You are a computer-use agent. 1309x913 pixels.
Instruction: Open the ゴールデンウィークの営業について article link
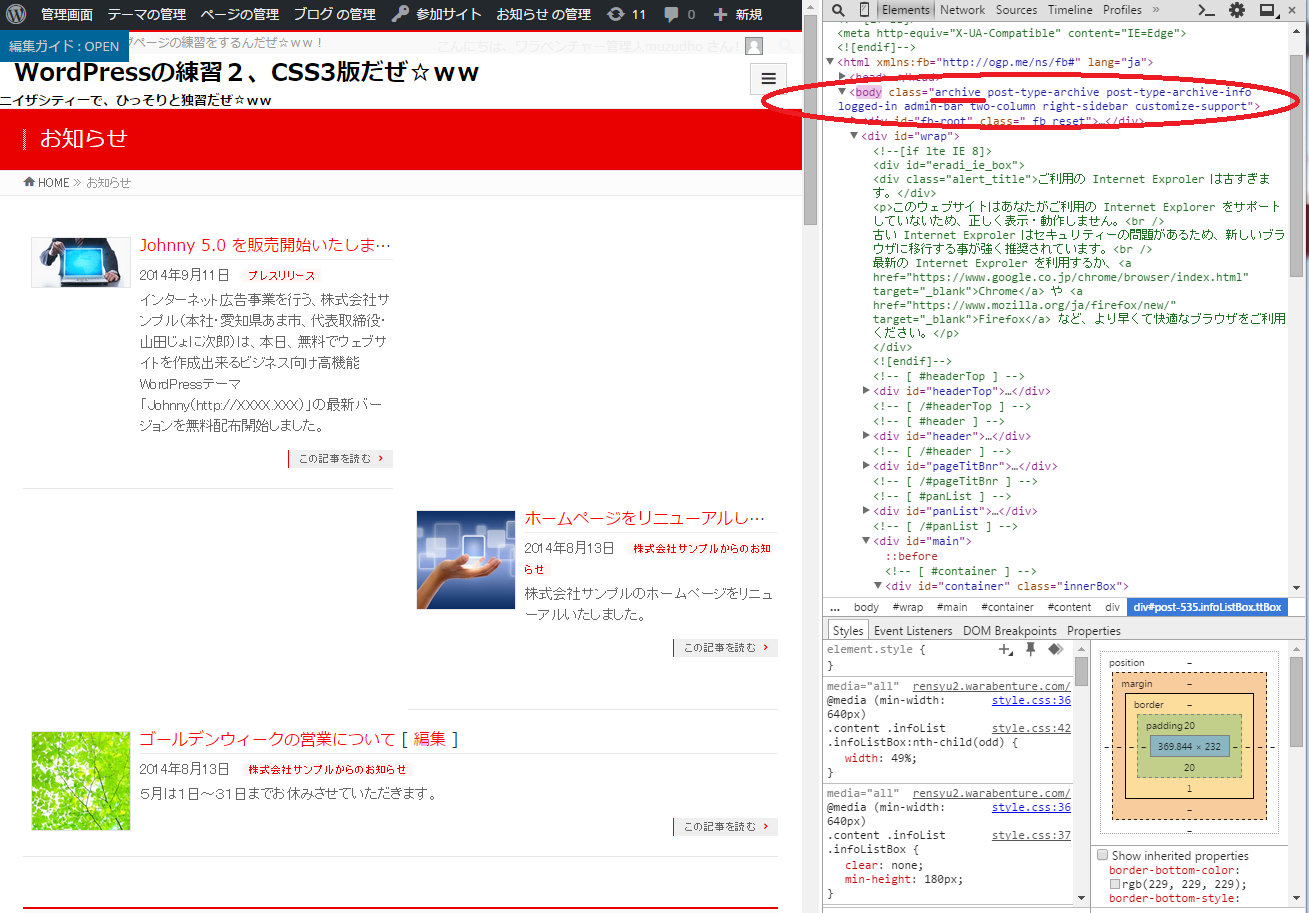tap(268, 739)
